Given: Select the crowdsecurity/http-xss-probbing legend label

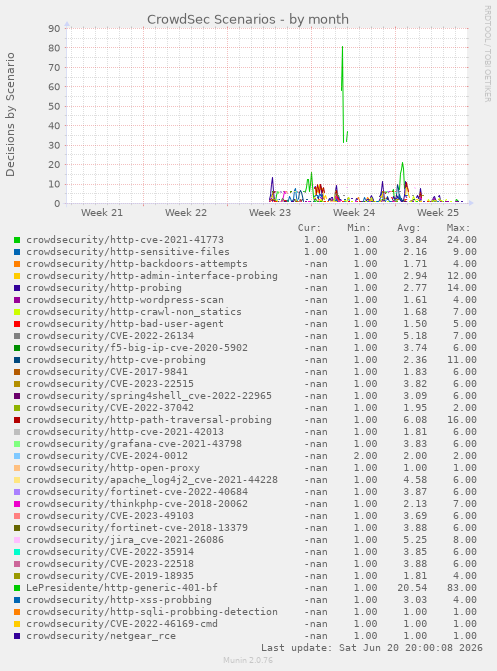Looking at the screenshot, I should 119,600.
